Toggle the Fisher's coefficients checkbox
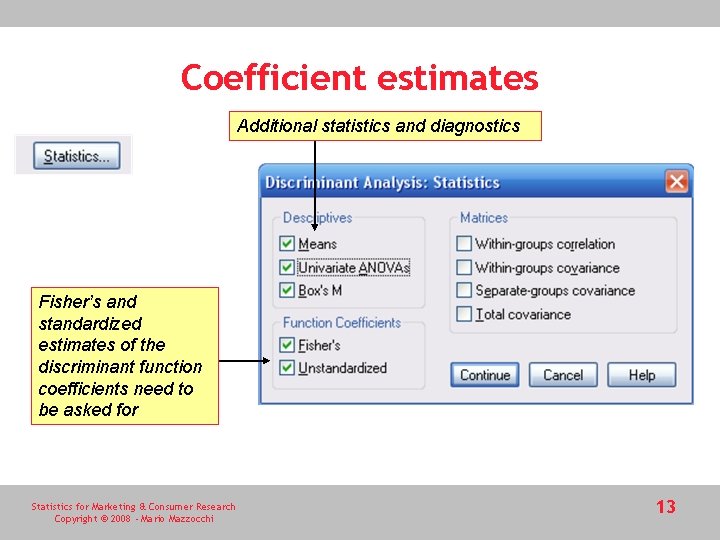Viewport: 720px width, 540px height. pos(287,345)
